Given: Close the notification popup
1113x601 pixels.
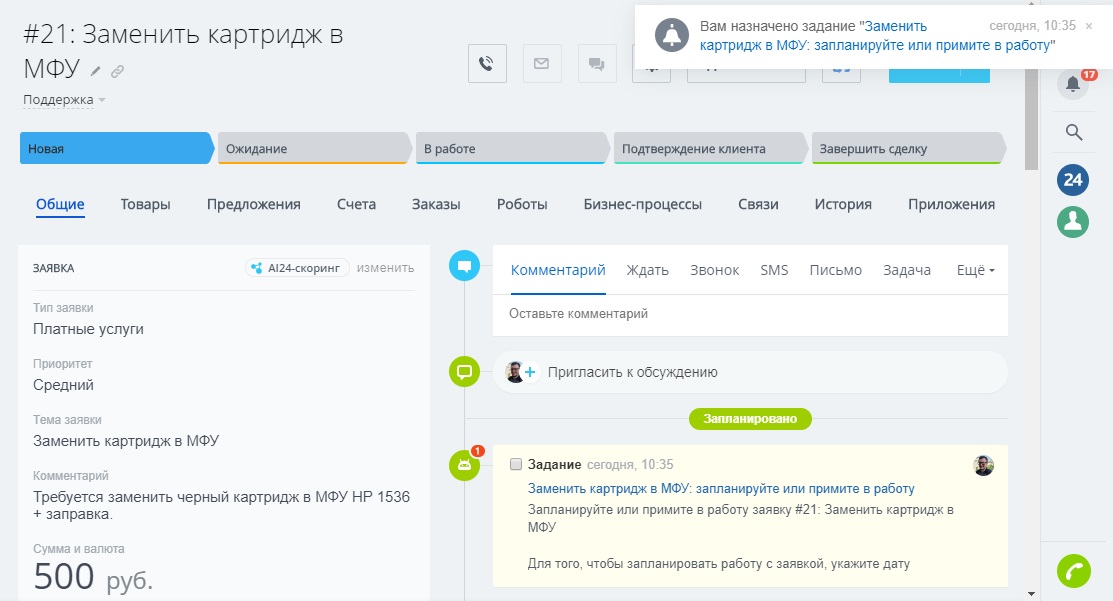Looking at the screenshot, I should tap(1089, 26).
